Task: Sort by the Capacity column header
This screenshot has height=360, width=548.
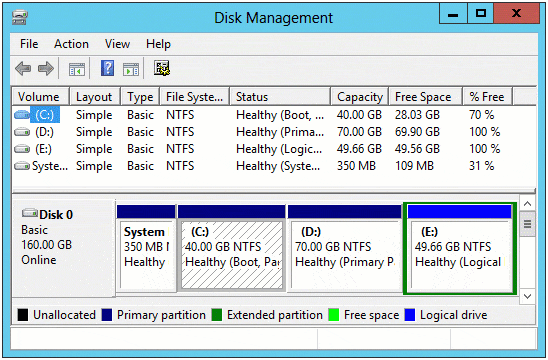Action: 360,97
